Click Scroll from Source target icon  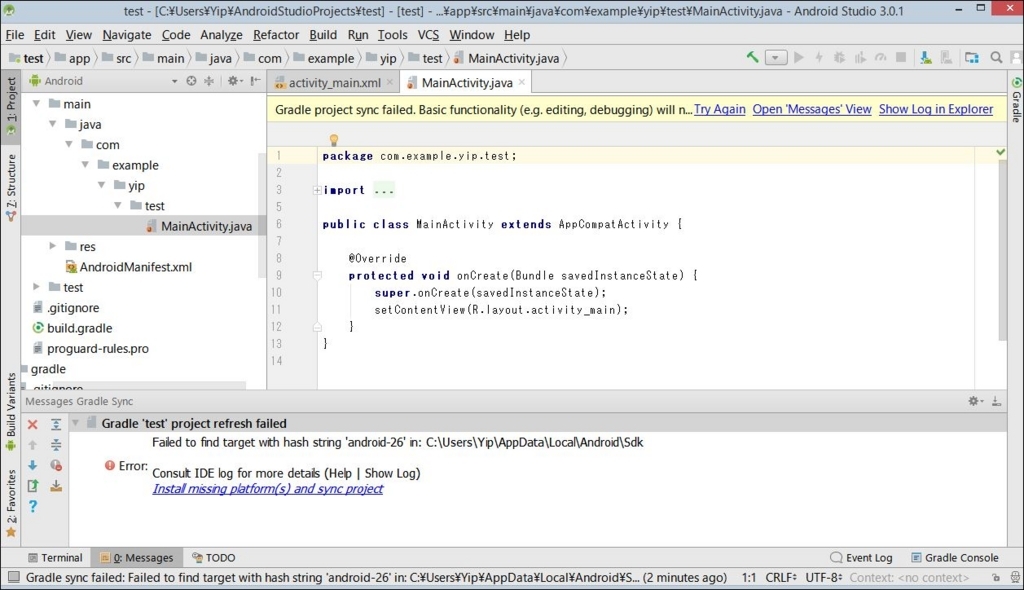(191, 81)
